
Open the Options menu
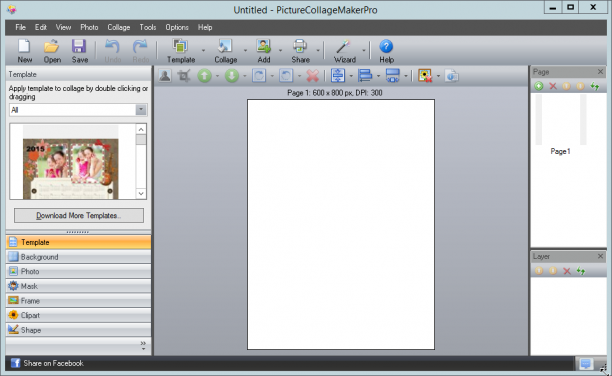coord(177,27)
